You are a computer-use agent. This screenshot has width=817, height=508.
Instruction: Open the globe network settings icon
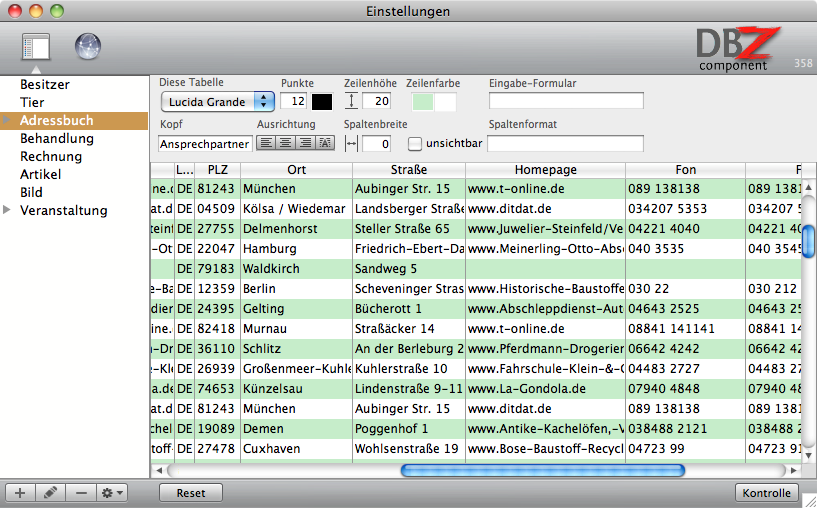(88, 46)
